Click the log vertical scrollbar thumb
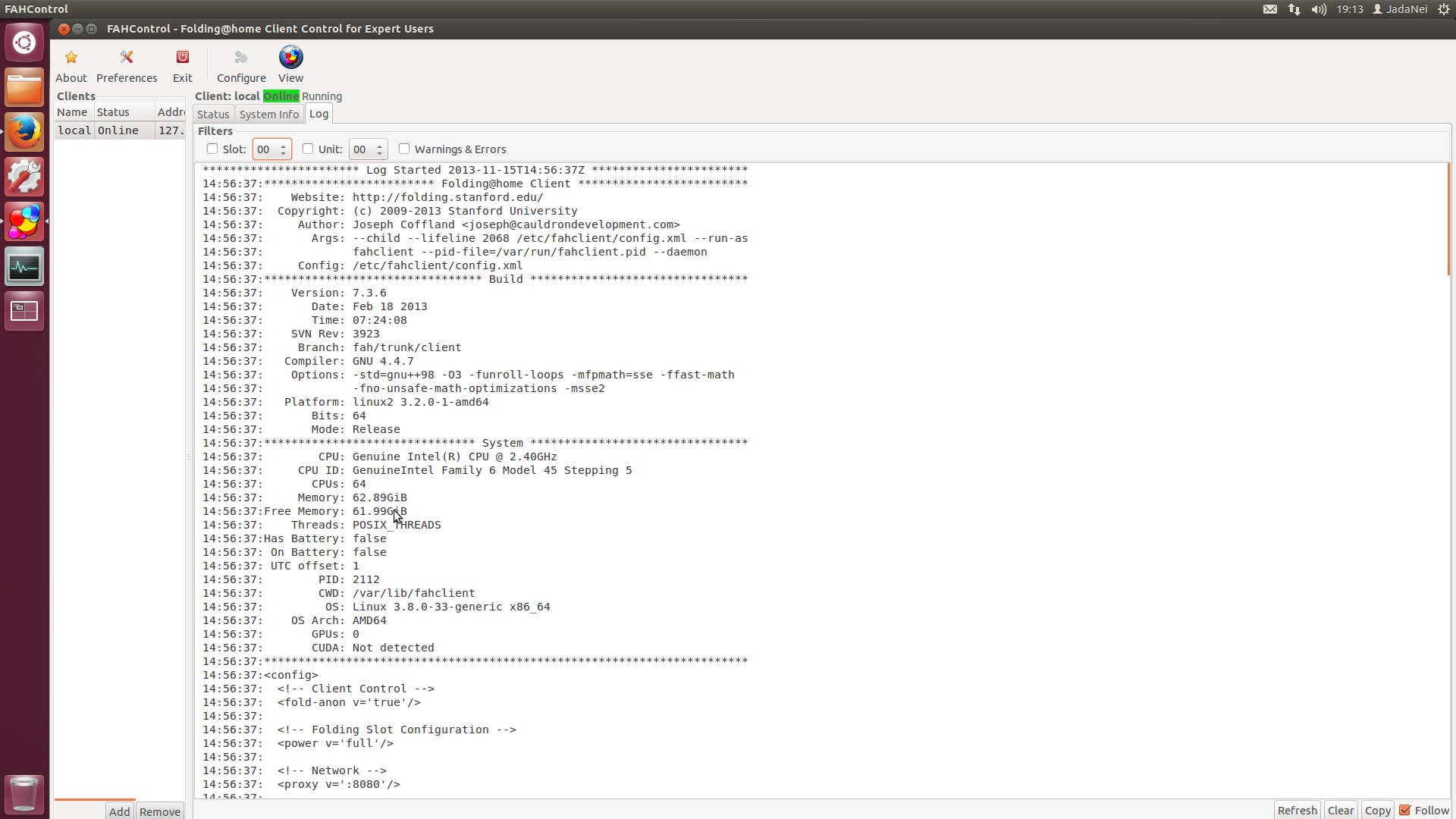This screenshot has height=819, width=1456. coord(1448,218)
